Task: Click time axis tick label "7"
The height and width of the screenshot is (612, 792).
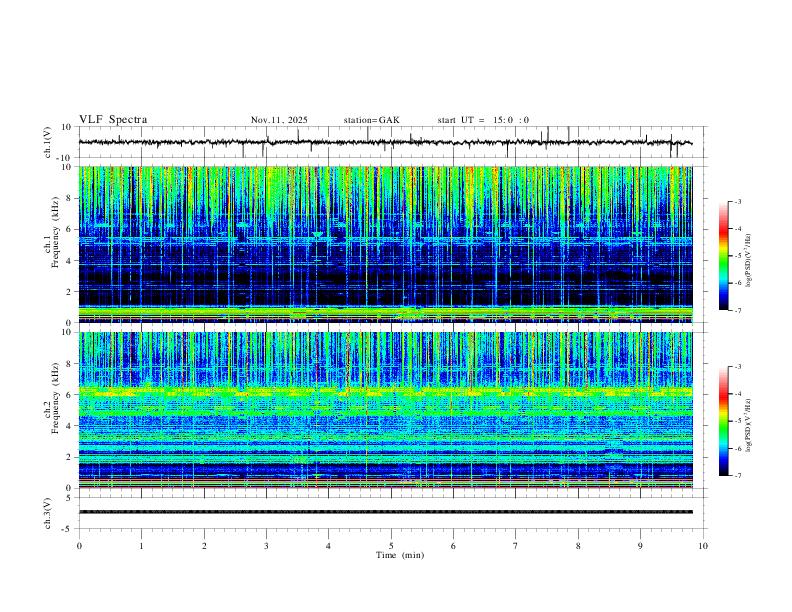Action: [x=516, y=546]
